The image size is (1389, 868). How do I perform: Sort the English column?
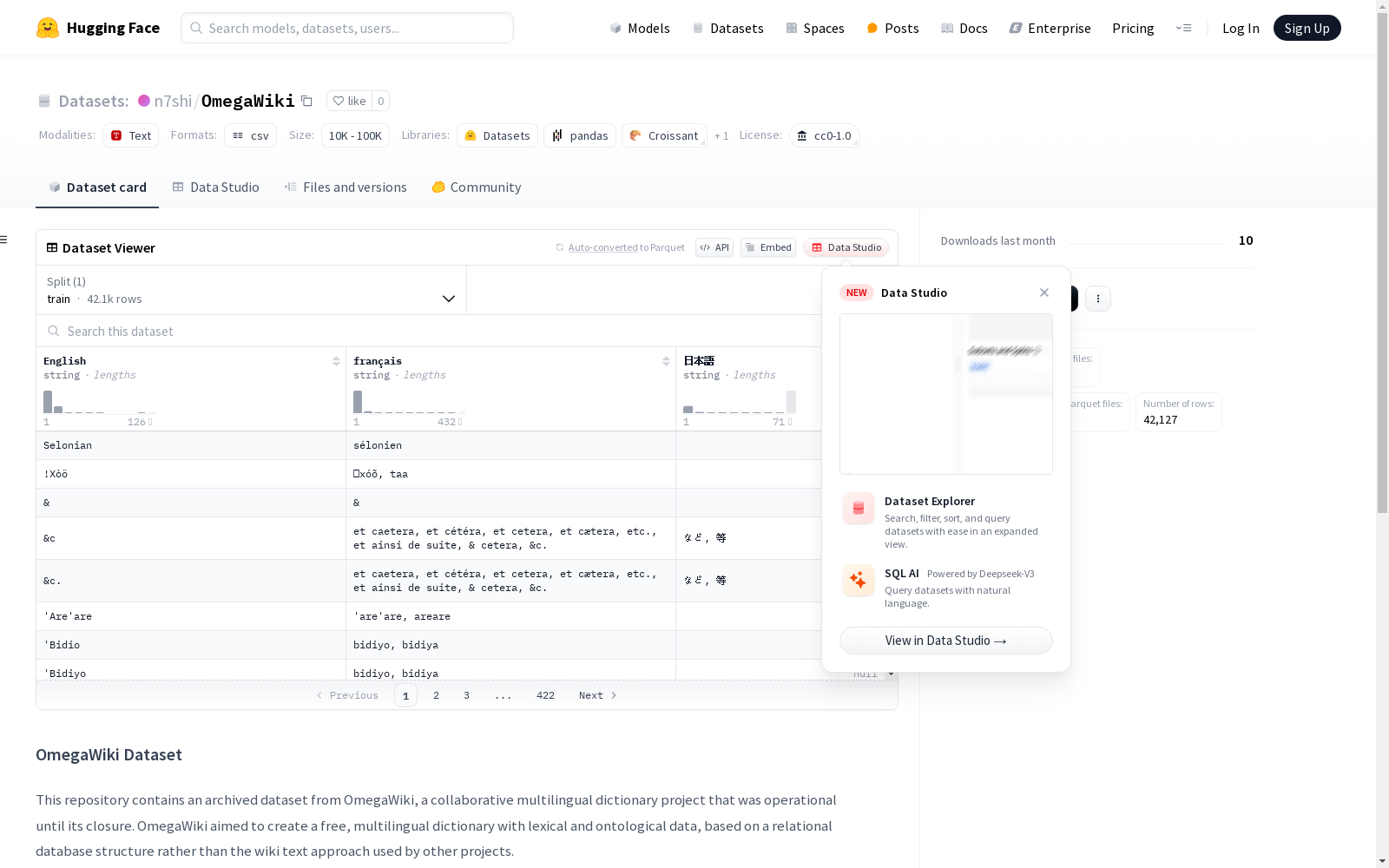coord(336,361)
